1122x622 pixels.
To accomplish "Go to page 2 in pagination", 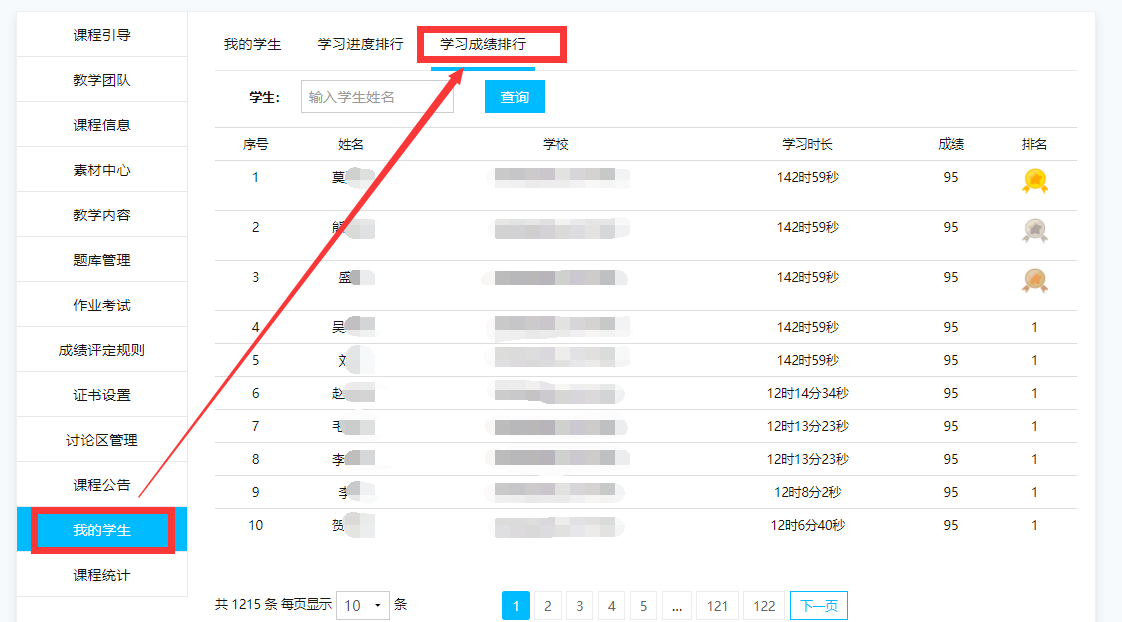I will 547,606.
